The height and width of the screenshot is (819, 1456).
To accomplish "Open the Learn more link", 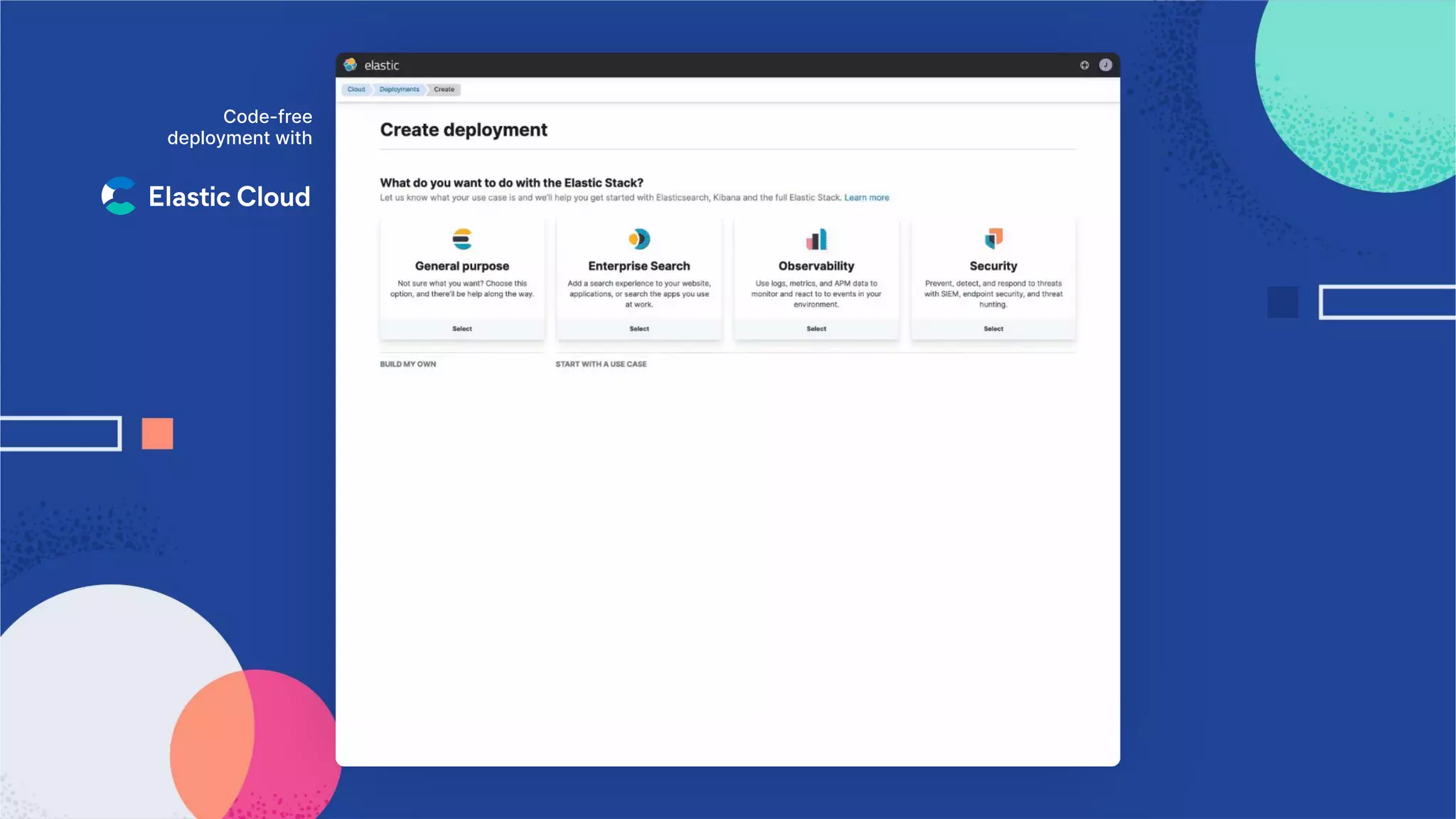I will tap(867, 198).
